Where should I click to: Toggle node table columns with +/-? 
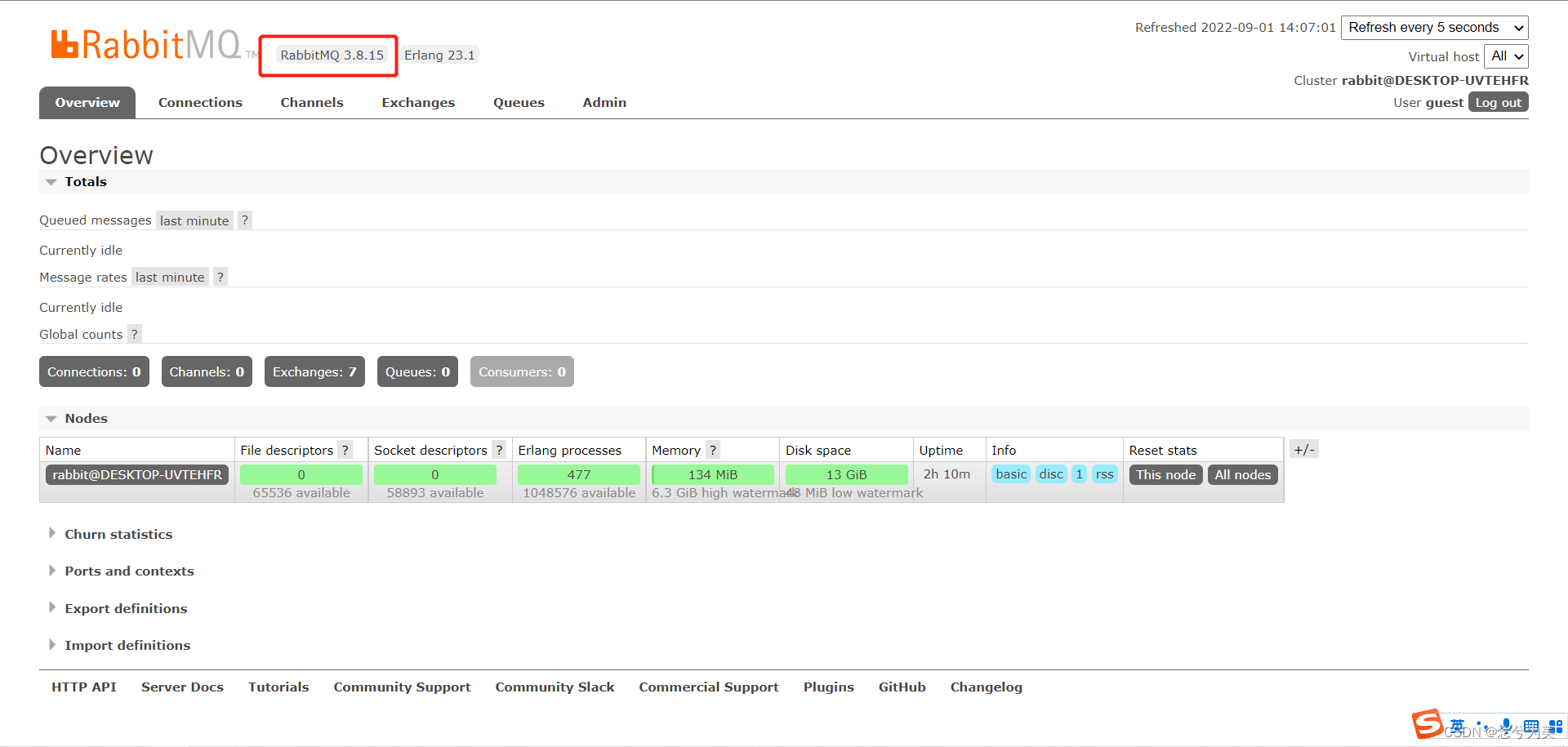click(x=1304, y=450)
